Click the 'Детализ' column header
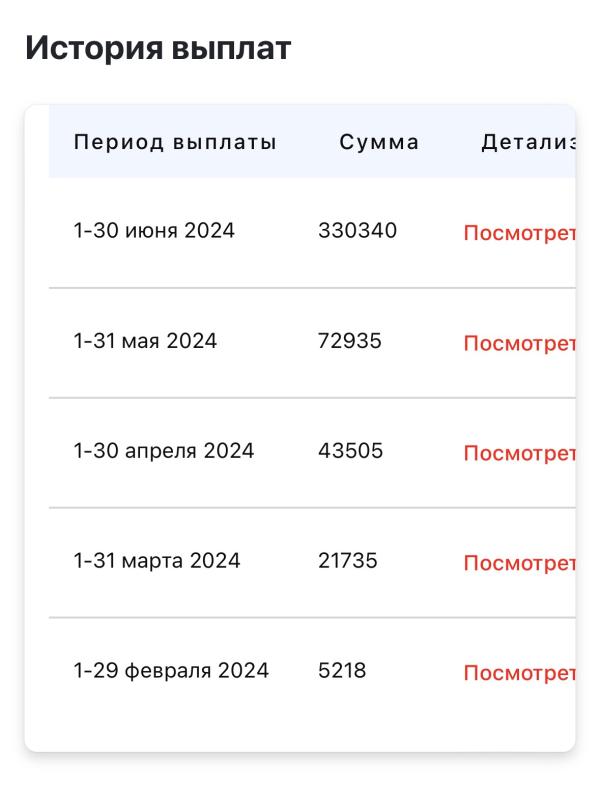The image size is (600, 789). coord(528,142)
